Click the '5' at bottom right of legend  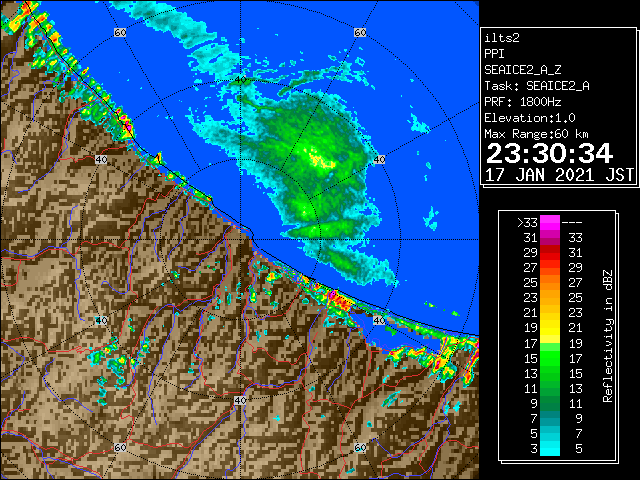pos(578,449)
